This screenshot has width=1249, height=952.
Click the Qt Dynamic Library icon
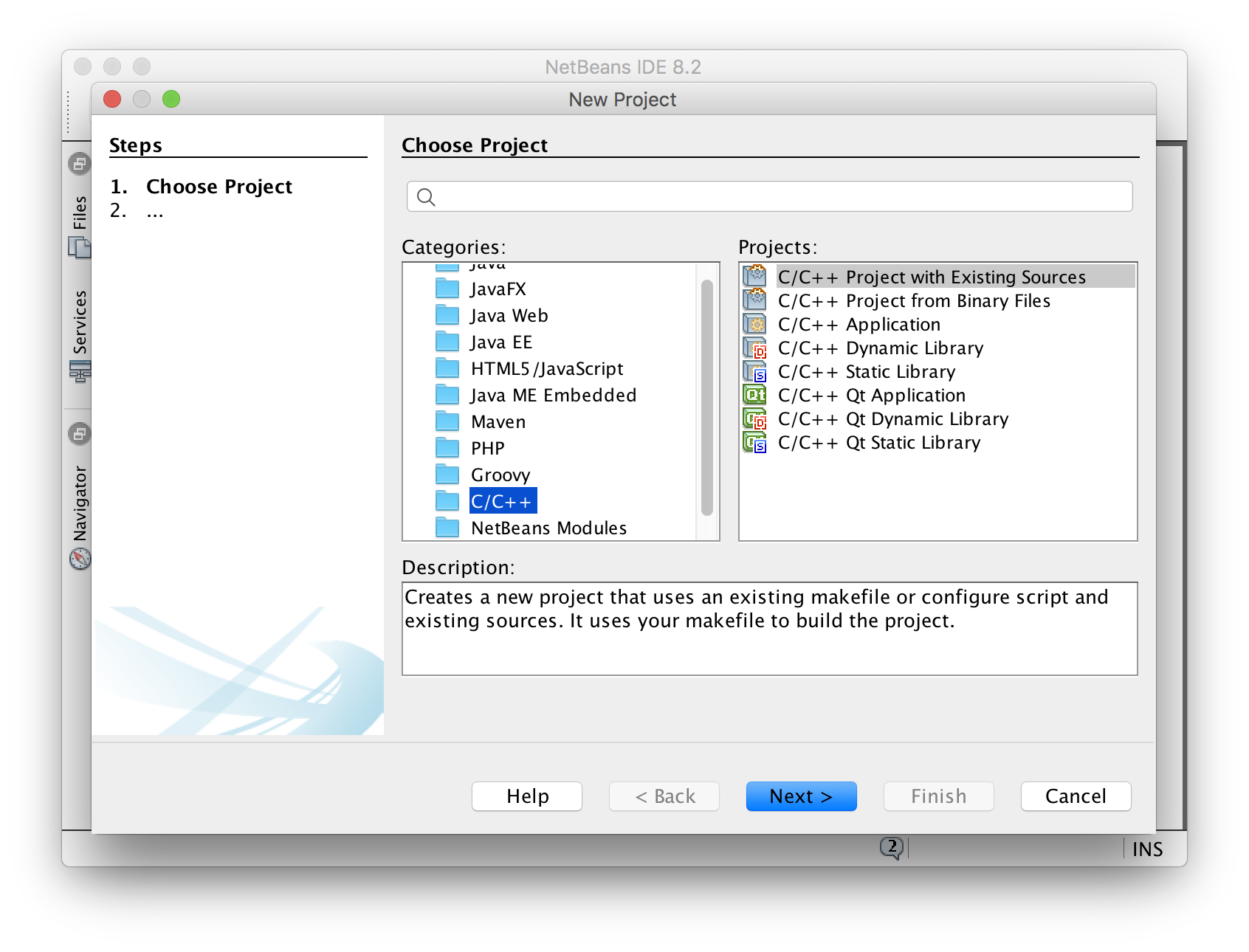pos(754,418)
